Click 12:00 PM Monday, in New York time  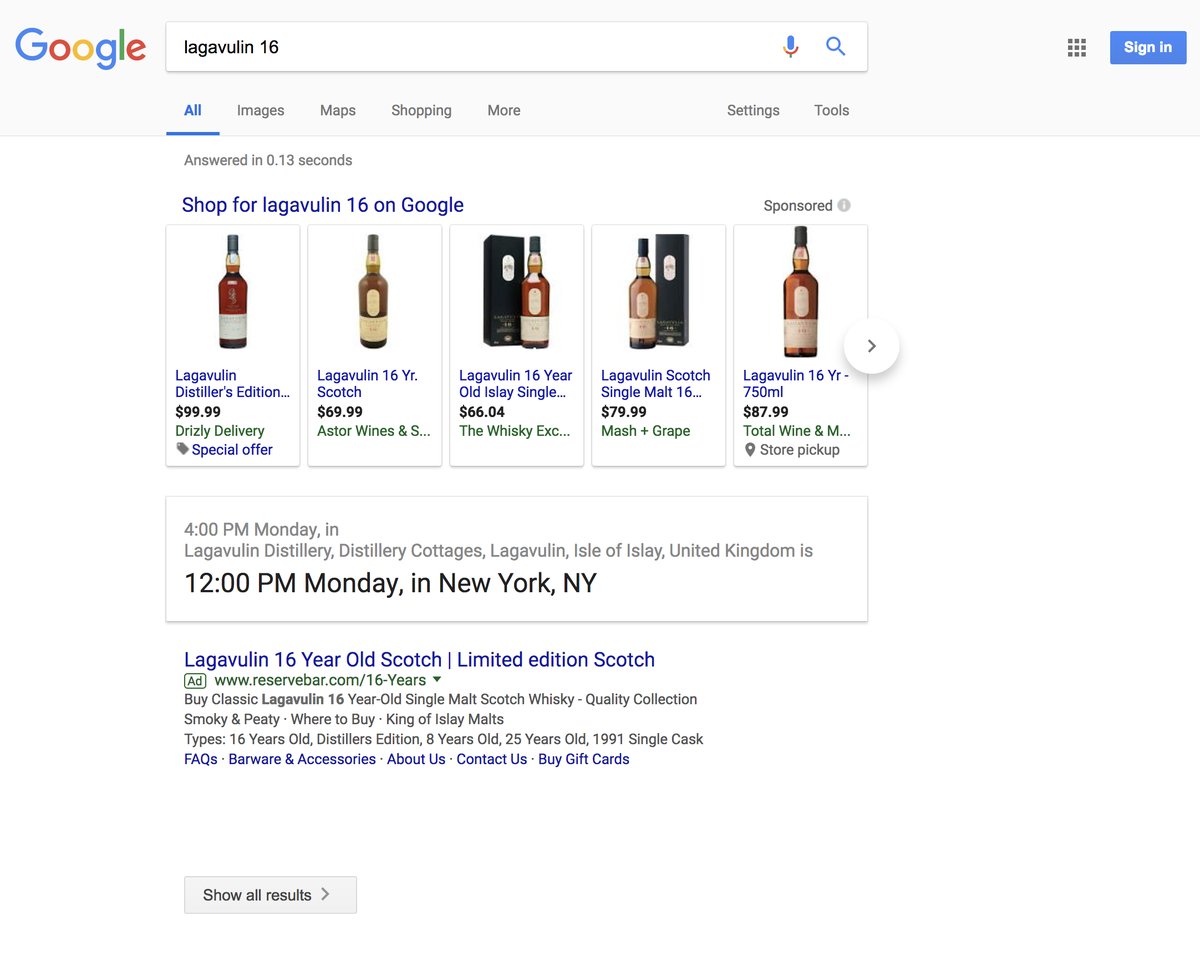[x=390, y=583]
